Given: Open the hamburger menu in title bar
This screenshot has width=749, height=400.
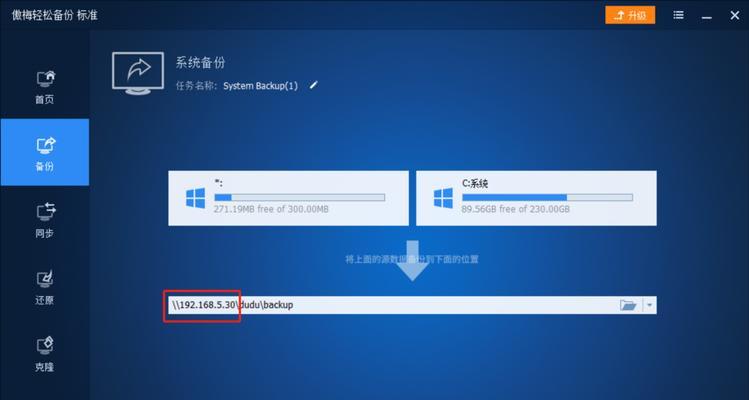Looking at the screenshot, I should [x=678, y=15].
